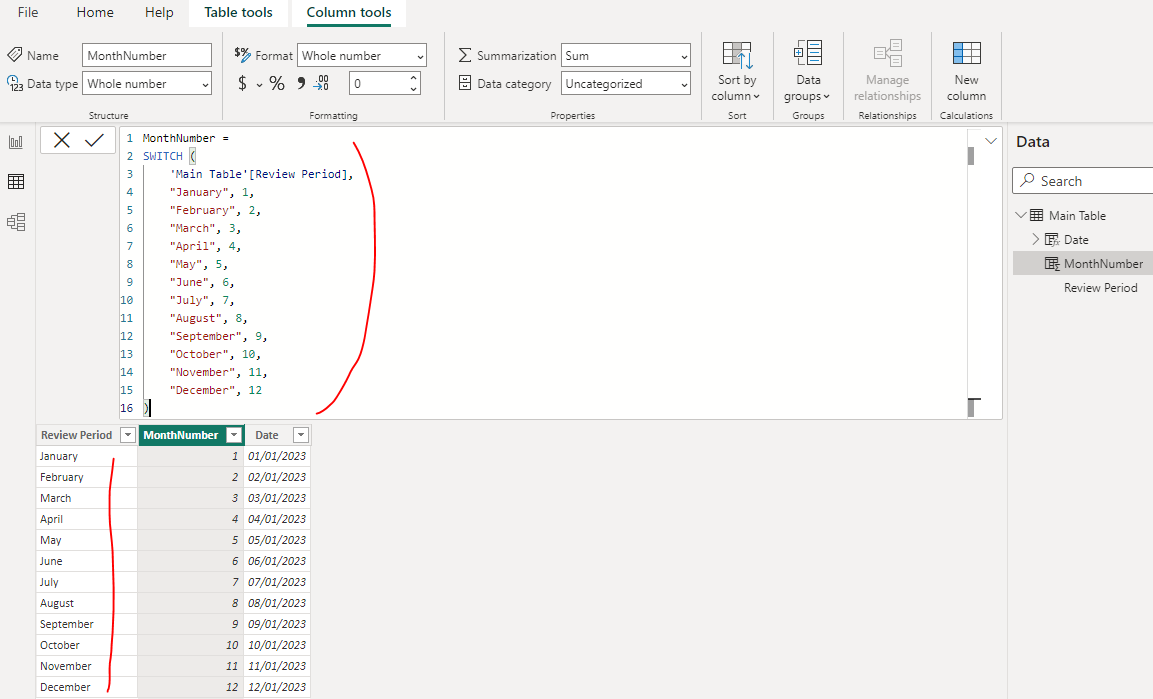Switch to the Home tab
Image resolution: width=1153 pixels, height=699 pixels.
pyautogui.click(x=95, y=12)
